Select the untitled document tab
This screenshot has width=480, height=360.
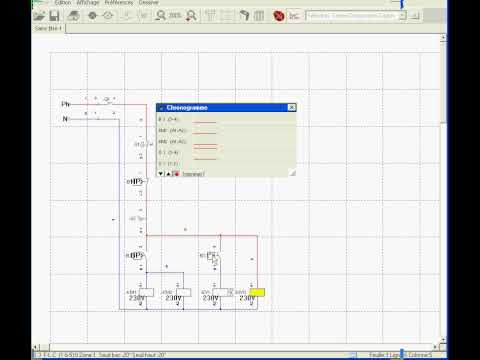49,29
